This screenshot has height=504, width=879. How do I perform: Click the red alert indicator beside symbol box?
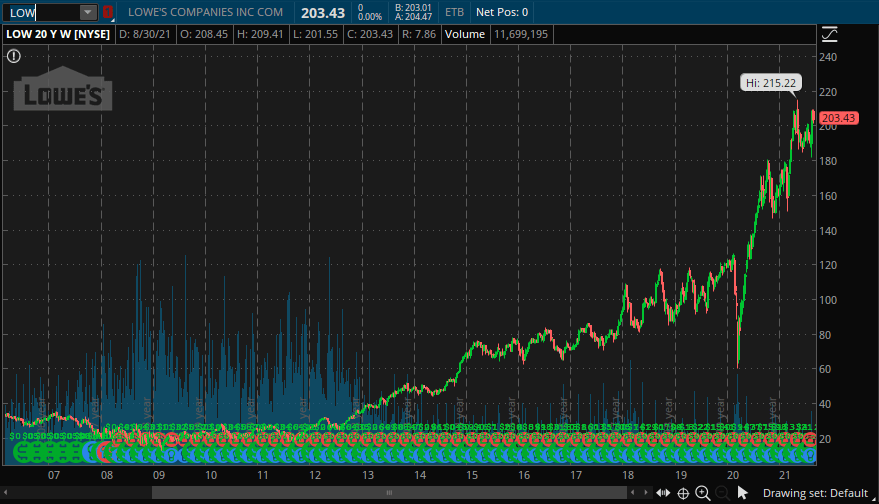(x=108, y=12)
